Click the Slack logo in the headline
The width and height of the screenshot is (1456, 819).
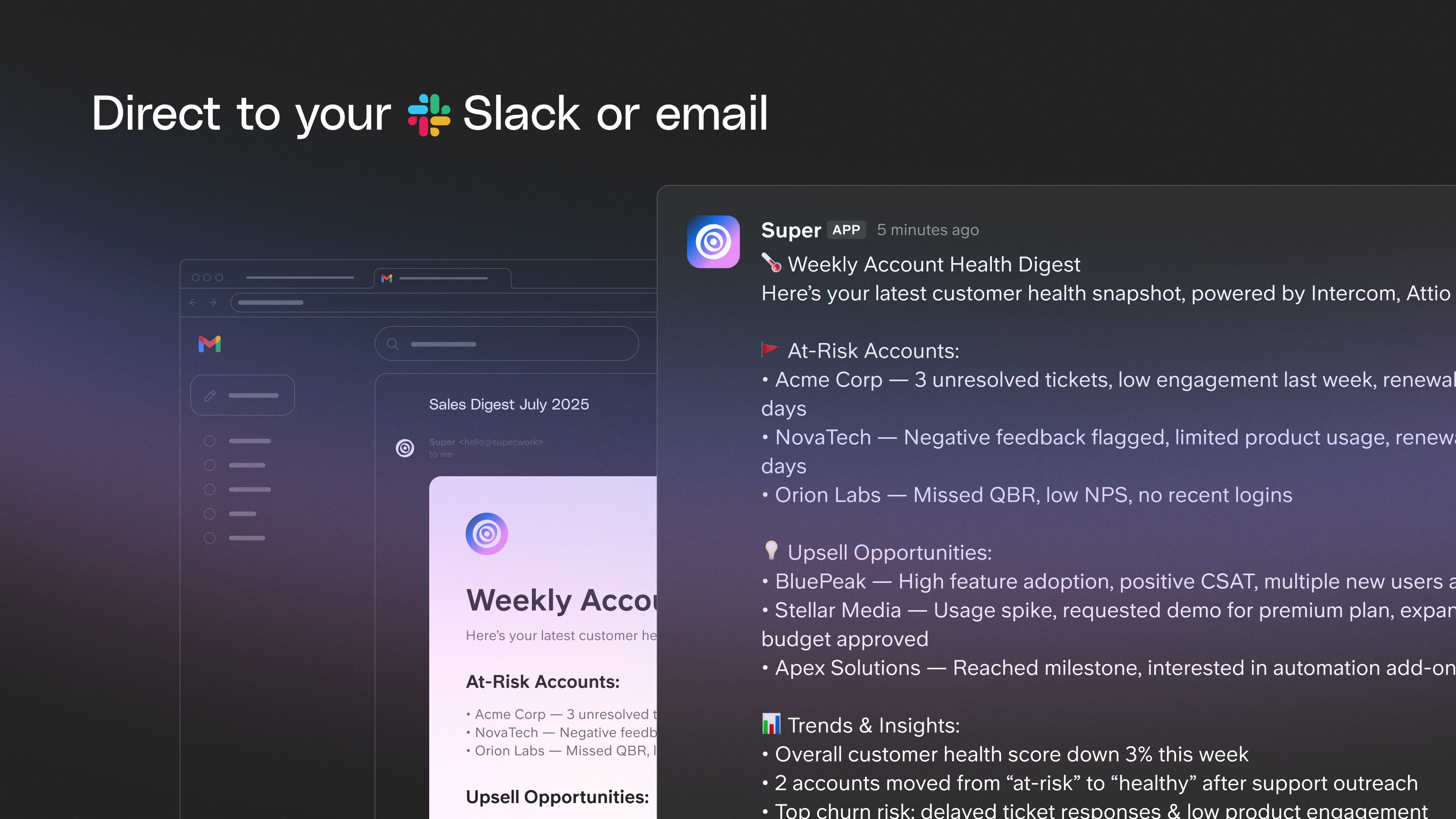click(x=429, y=115)
